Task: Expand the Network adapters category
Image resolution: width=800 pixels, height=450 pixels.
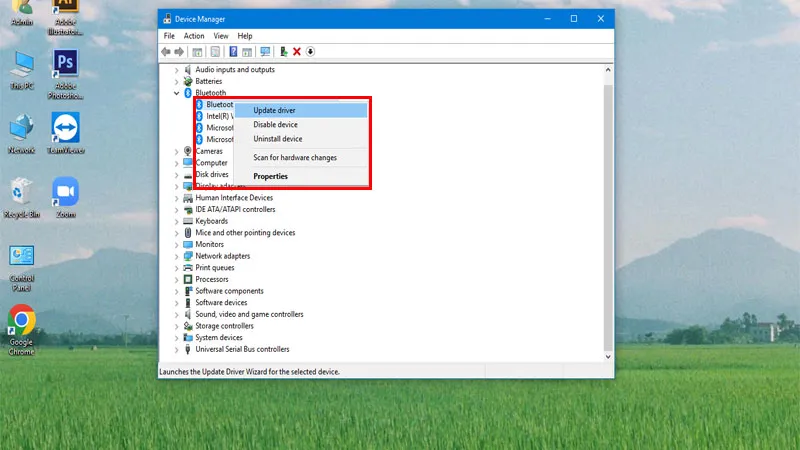Action: coord(177,256)
